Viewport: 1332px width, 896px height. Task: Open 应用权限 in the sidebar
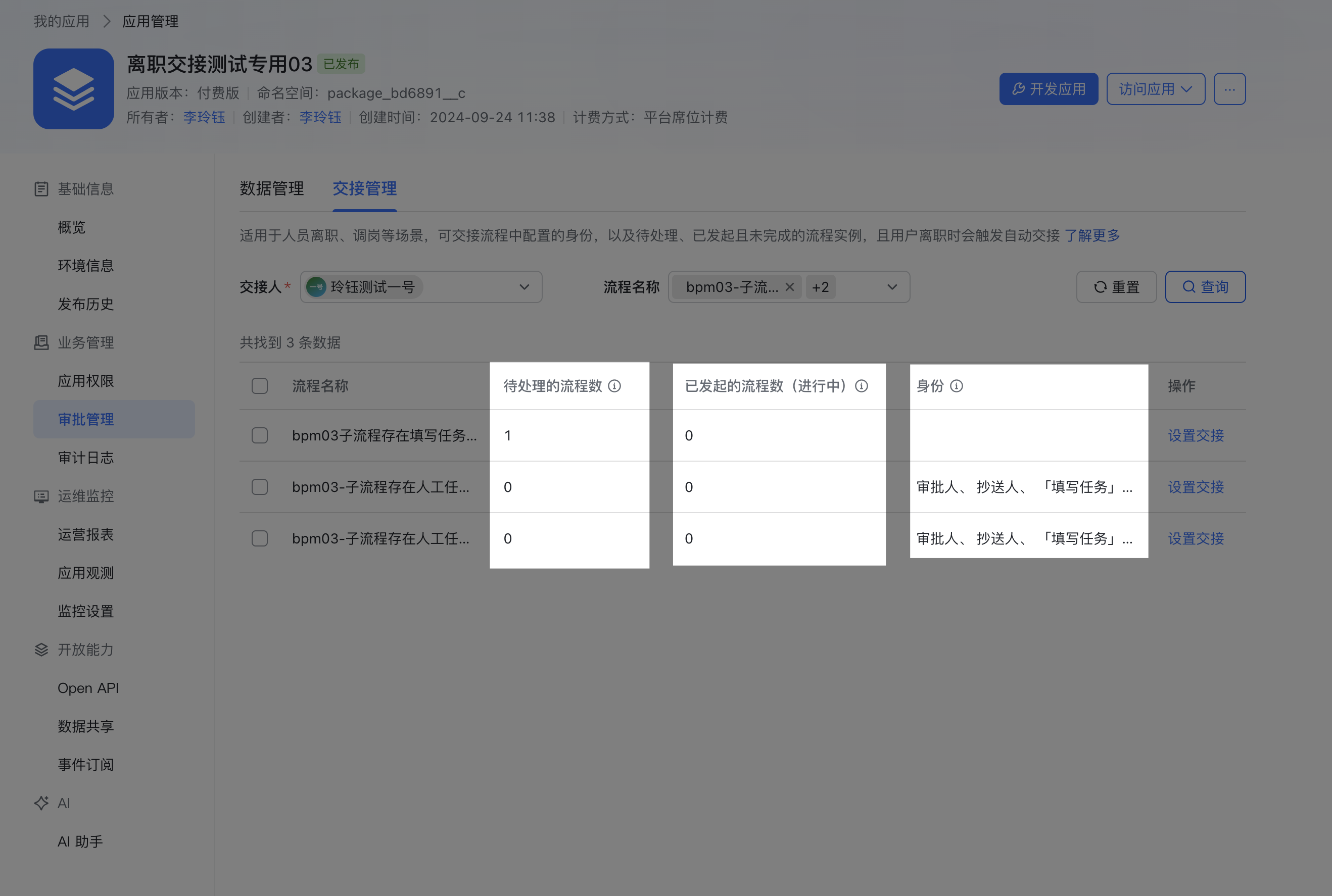tap(86, 381)
